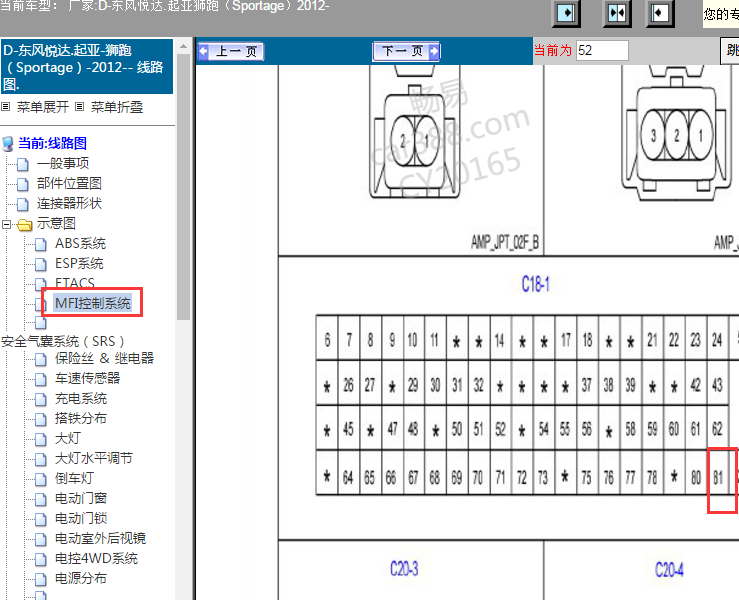Viewport: 739px width, 600px height.
Task: Click the sidebar vertical scrollbar thumb
Action: (183, 187)
